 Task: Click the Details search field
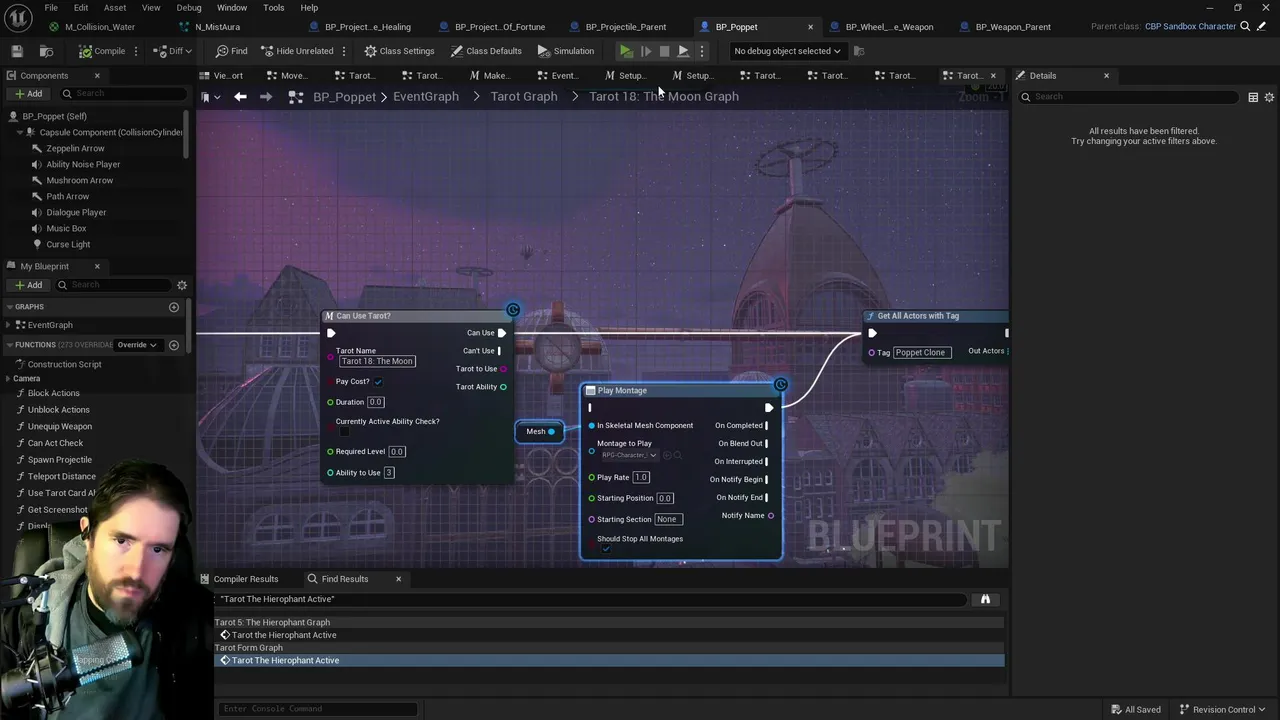(x=1130, y=97)
